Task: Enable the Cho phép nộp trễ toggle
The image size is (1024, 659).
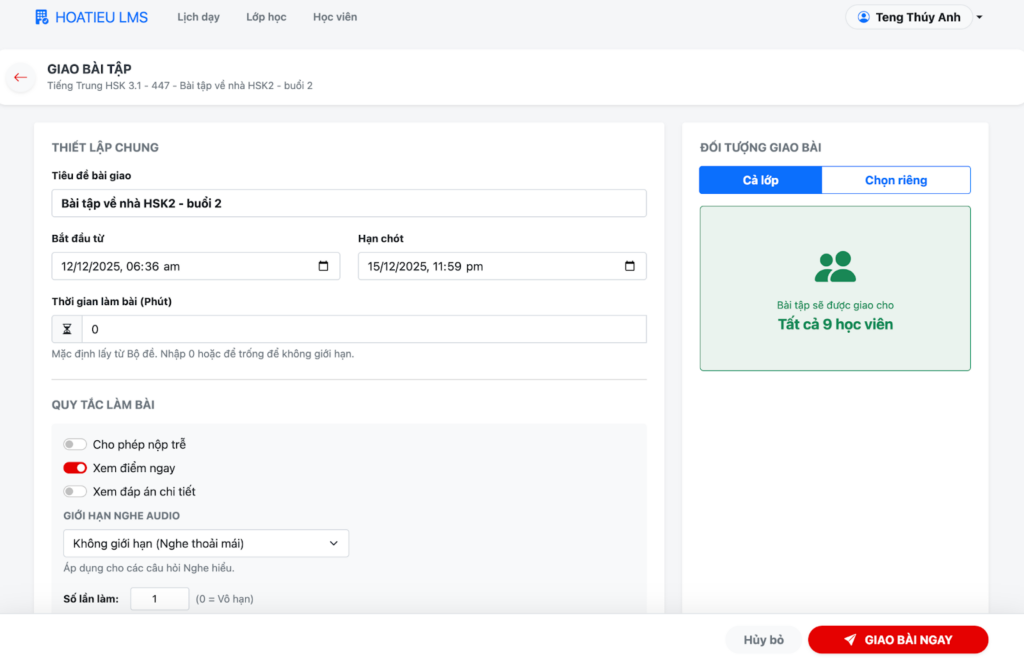Action: pos(75,444)
